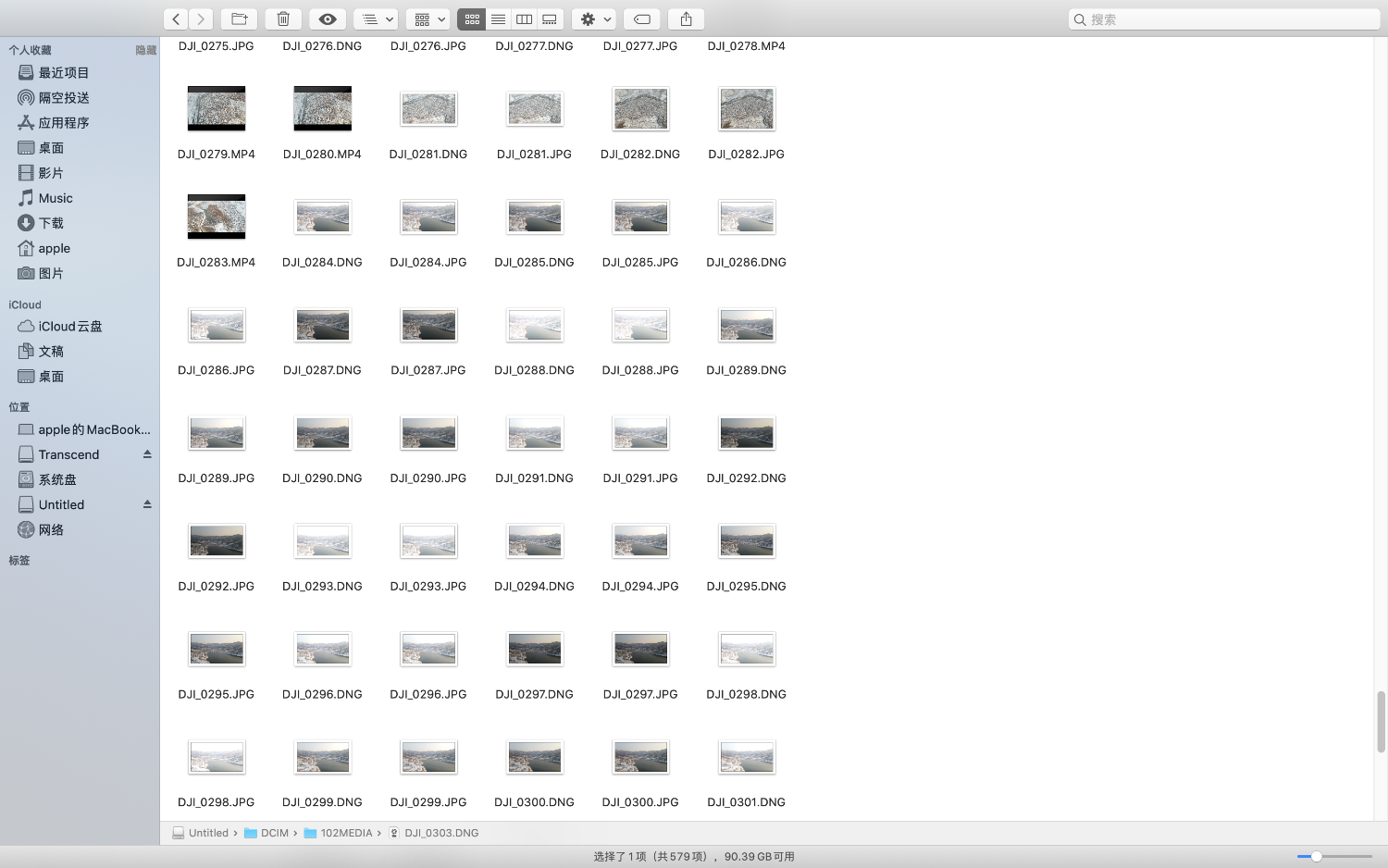Switch to column view
Image resolution: width=1388 pixels, height=868 pixels.
[x=524, y=19]
